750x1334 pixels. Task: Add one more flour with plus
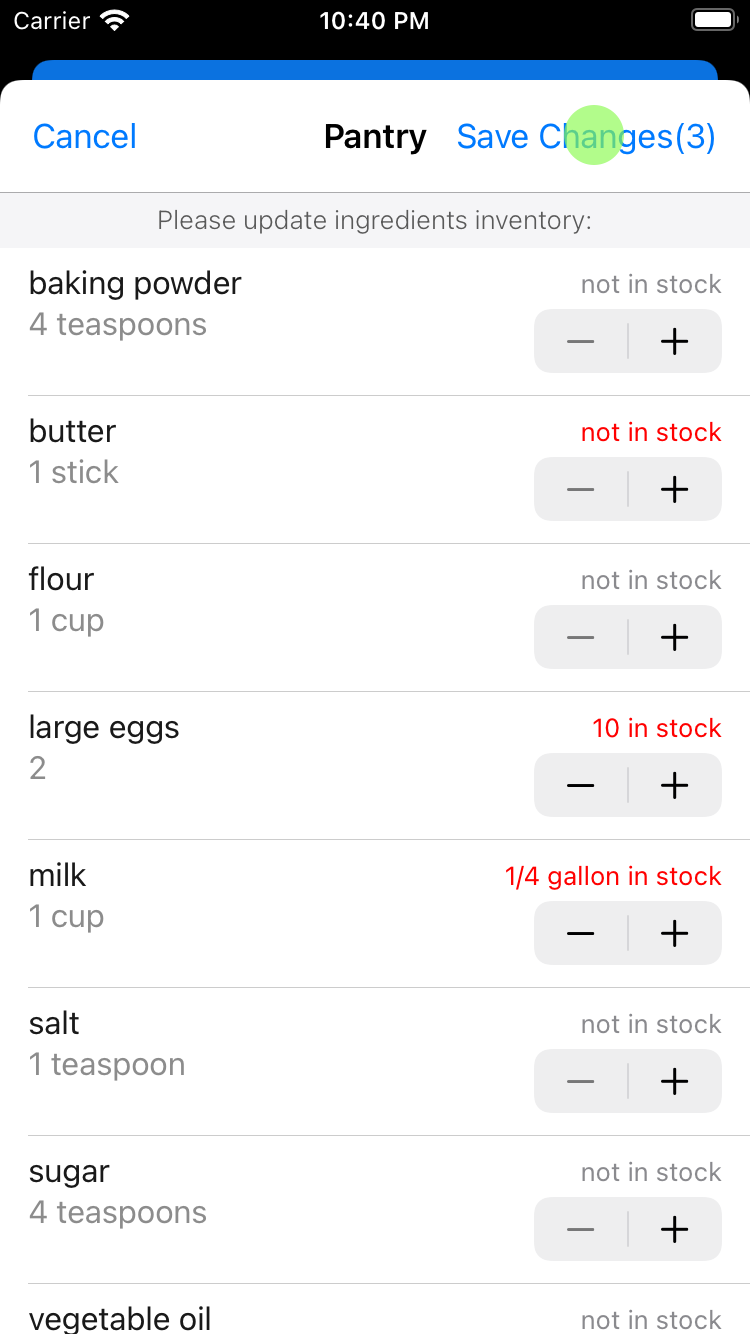point(675,637)
